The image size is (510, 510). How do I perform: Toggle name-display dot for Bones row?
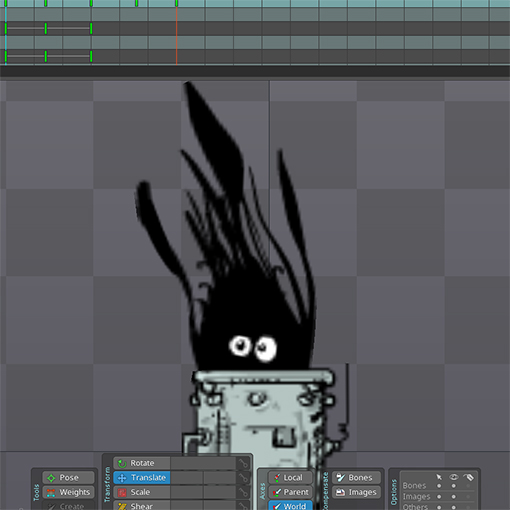[468, 486]
